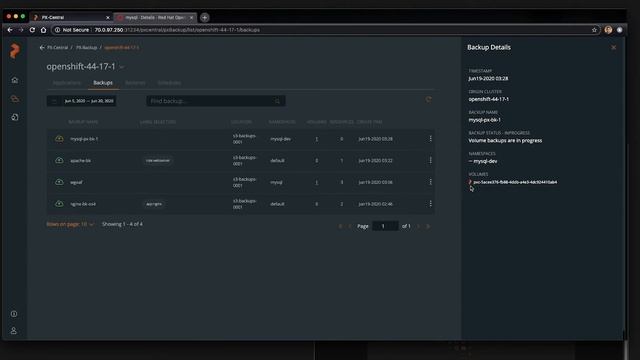This screenshot has width=640, height=360.
Task: Click the app label tag in the nginx backup row
Action: (154, 204)
